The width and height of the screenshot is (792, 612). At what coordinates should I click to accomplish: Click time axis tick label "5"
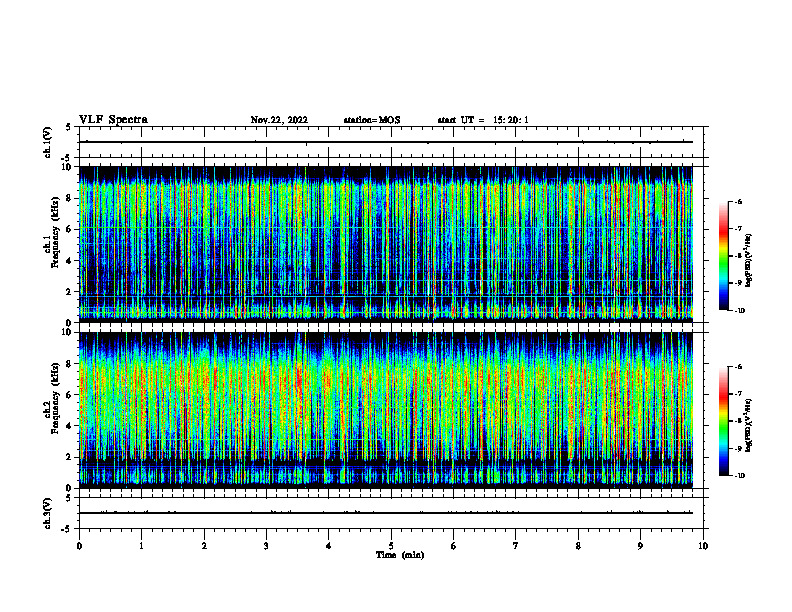[391, 546]
